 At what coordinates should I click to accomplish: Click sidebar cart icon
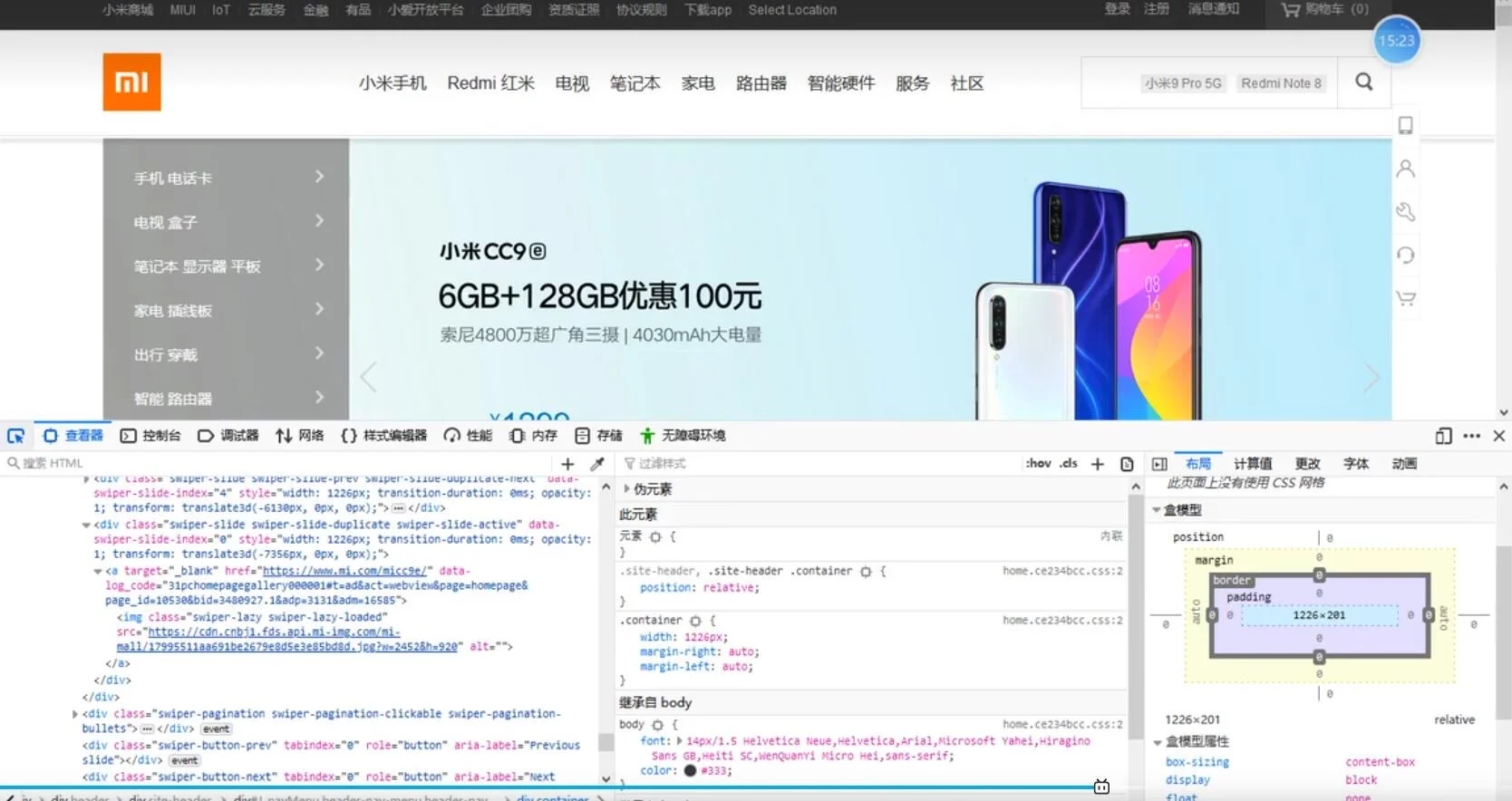(1405, 298)
